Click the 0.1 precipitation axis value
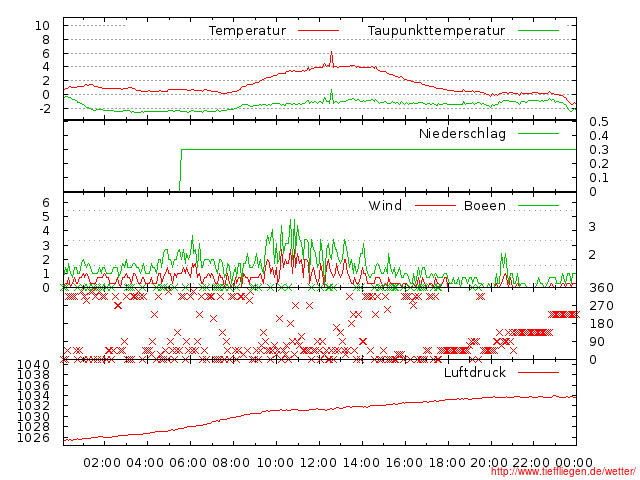 click(x=599, y=178)
